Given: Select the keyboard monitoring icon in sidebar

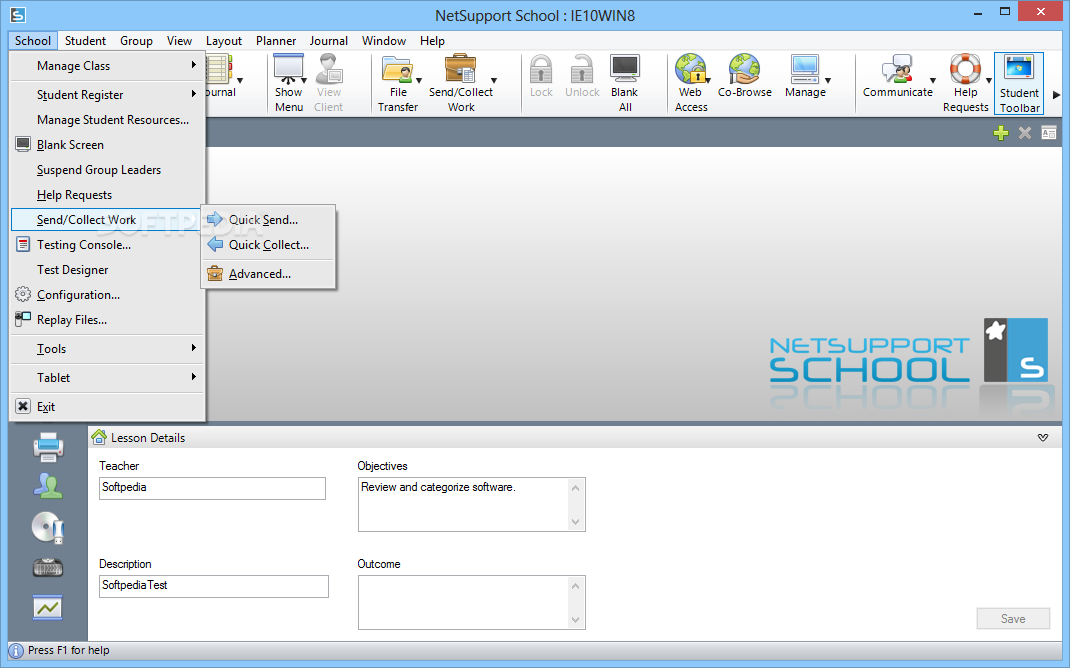Looking at the screenshot, I should coord(48,567).
